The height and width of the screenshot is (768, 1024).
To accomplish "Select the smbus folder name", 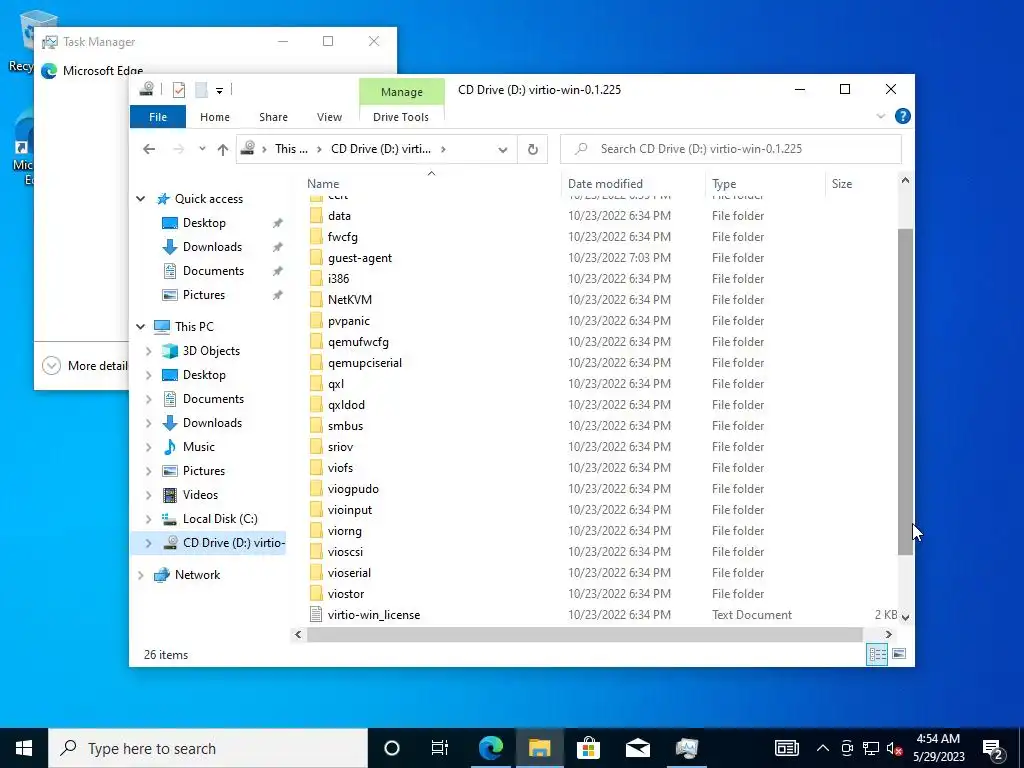I will (345, 426).
